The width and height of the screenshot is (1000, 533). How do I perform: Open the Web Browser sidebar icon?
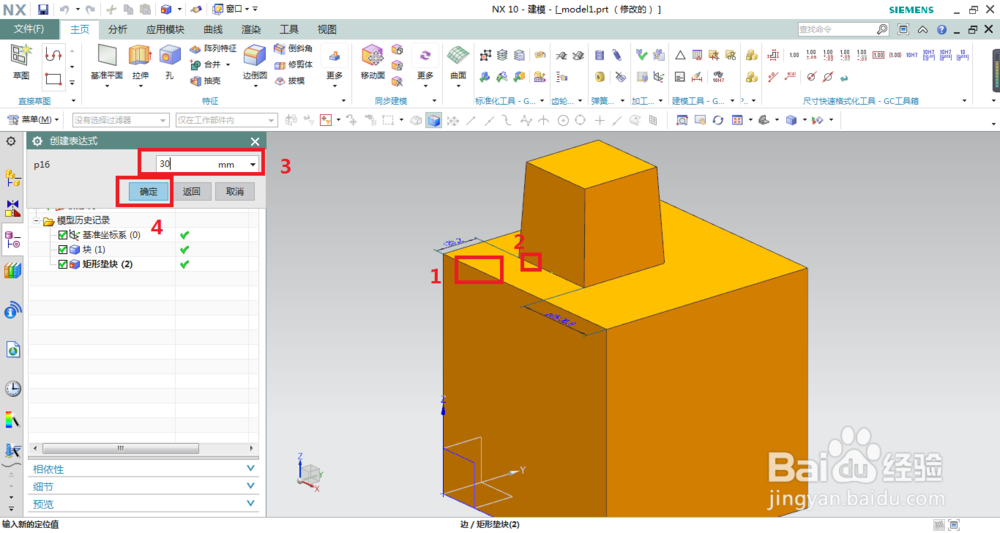13,349
